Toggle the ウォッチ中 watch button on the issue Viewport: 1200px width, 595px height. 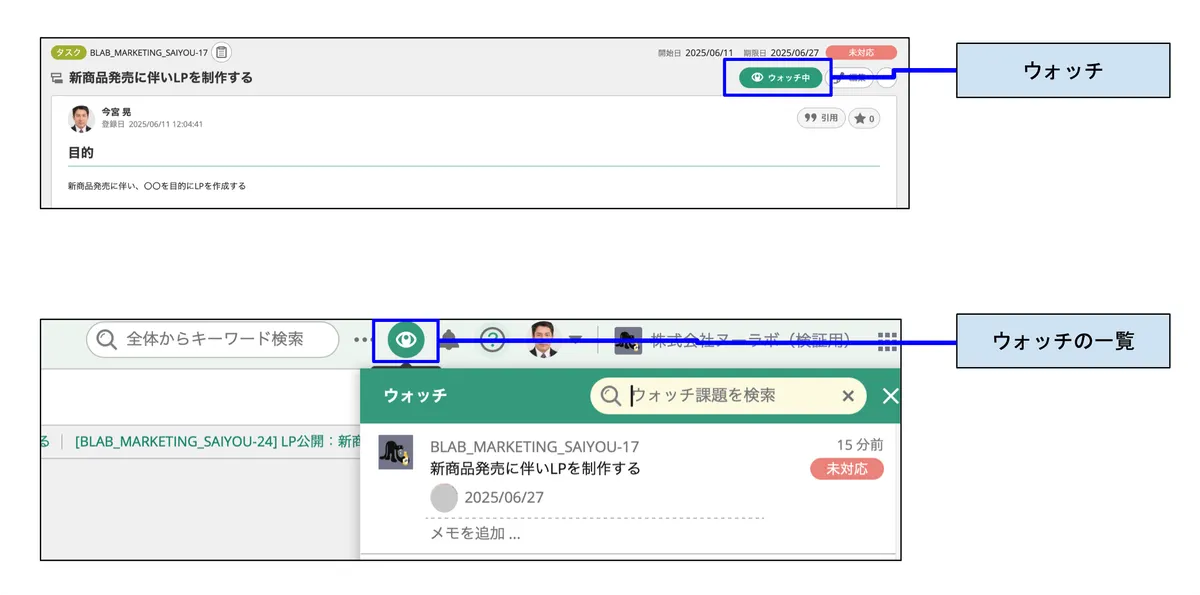coord(780,78)
